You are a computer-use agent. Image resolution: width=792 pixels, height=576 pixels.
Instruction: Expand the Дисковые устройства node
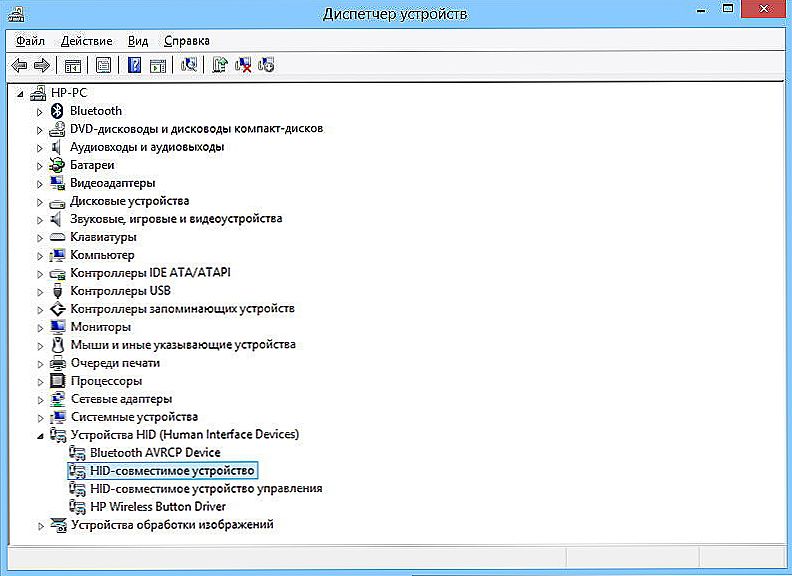(x=39, y=202)
